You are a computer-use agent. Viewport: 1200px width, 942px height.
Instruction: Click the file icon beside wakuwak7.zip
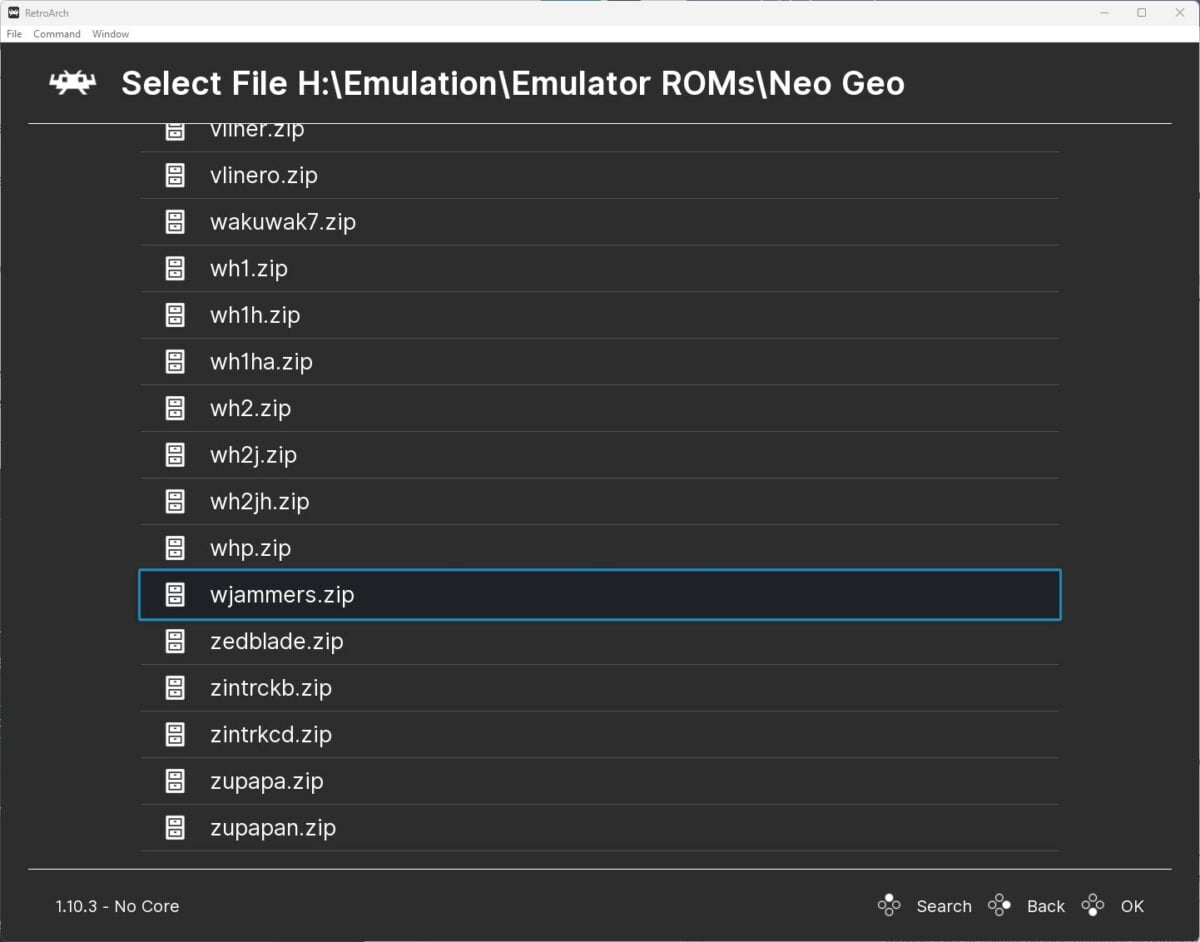(176, 221)
